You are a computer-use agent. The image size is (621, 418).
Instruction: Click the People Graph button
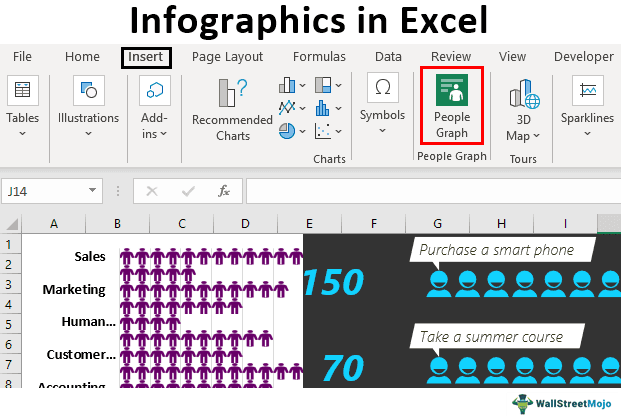[x=451, y=105]
